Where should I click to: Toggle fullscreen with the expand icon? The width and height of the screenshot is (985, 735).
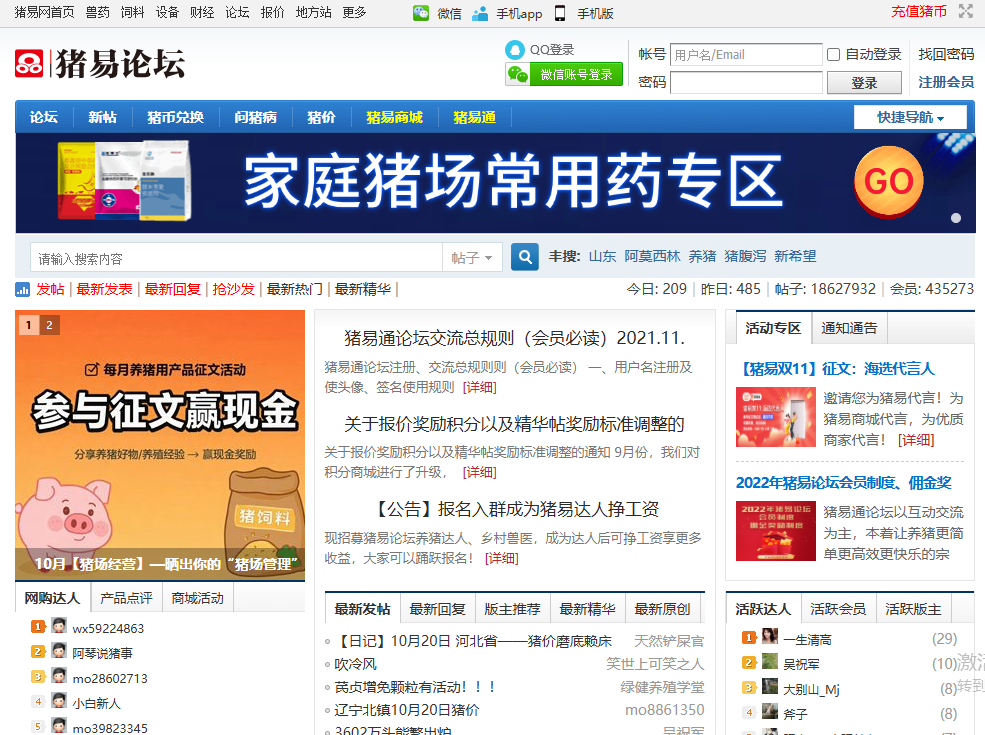click(966, 11)
